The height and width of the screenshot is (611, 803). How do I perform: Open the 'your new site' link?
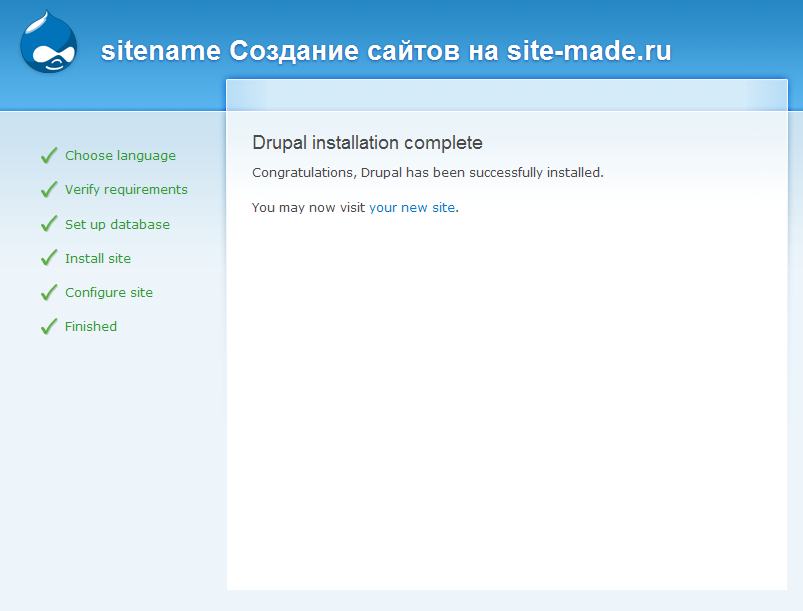pyautogui.click(x=412, y=207)
